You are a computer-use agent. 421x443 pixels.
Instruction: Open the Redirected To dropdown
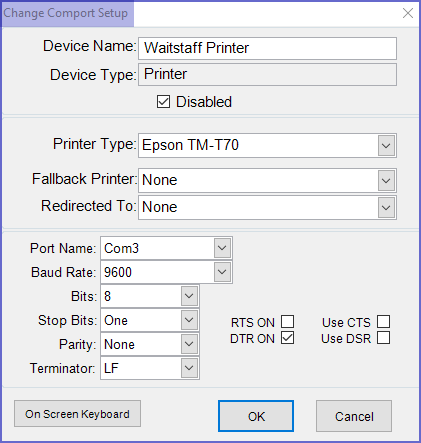[386, 207]
